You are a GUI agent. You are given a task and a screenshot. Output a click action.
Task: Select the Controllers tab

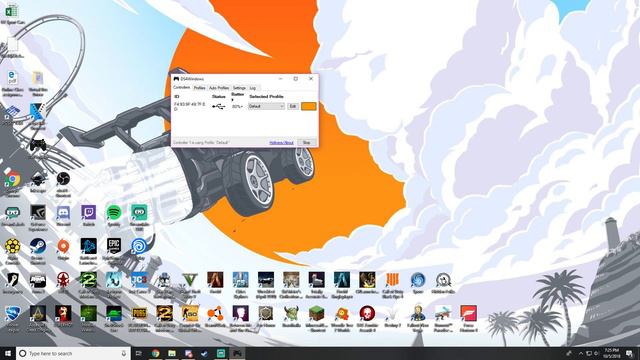pos(182,87)
